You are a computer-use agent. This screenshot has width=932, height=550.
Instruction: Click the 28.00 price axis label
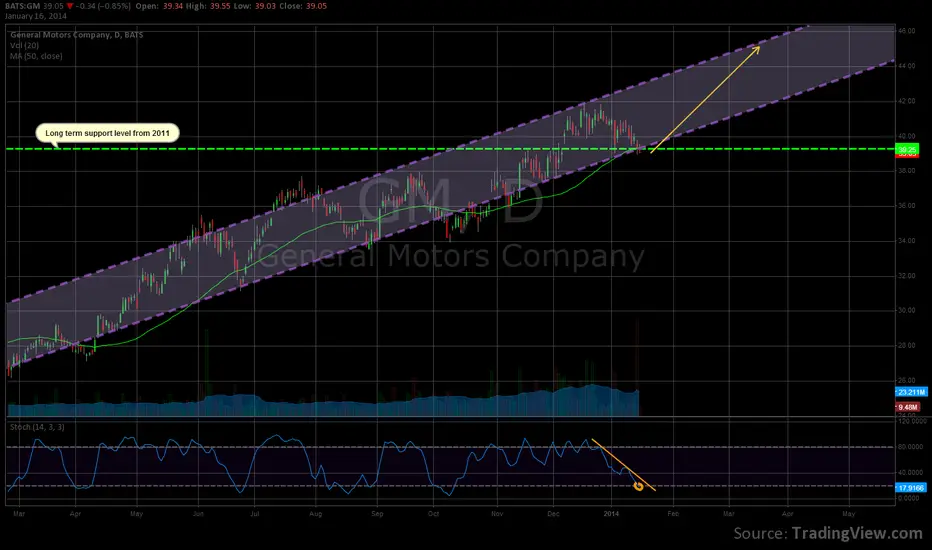point(907,345)
